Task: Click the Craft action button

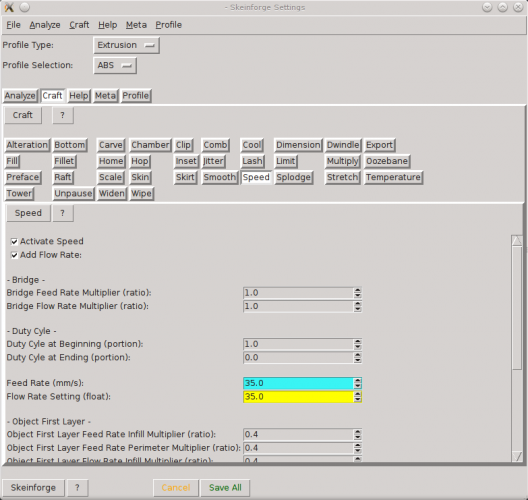Action: point(23,115)
